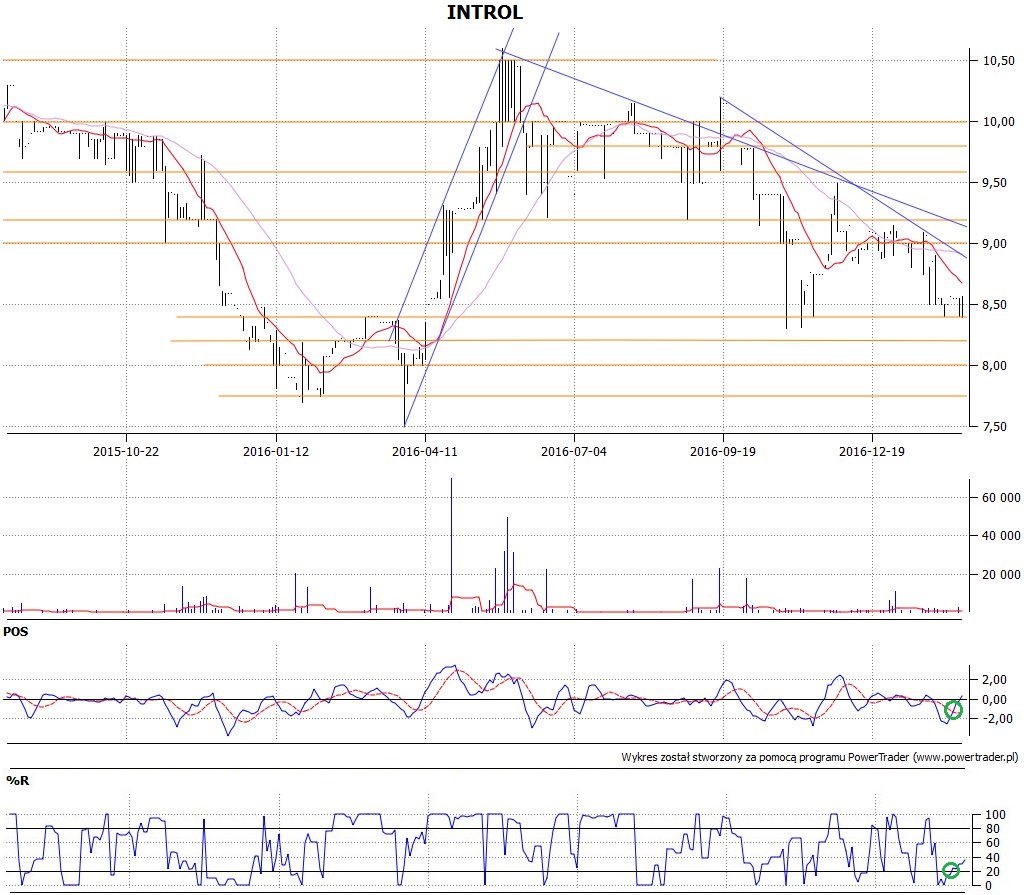Click the green circle marker on %R
Viewport: 1024px width, 895px height.
(x=951, y=870)
